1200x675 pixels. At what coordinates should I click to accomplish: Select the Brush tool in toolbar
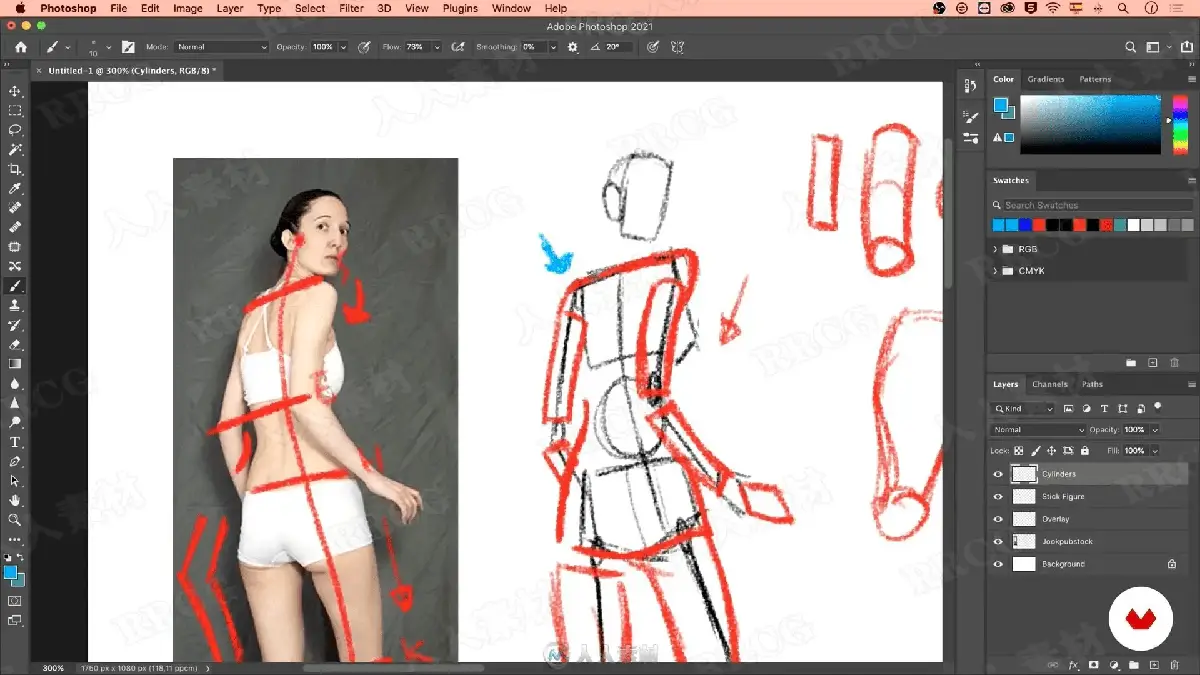tap(15, 286)
